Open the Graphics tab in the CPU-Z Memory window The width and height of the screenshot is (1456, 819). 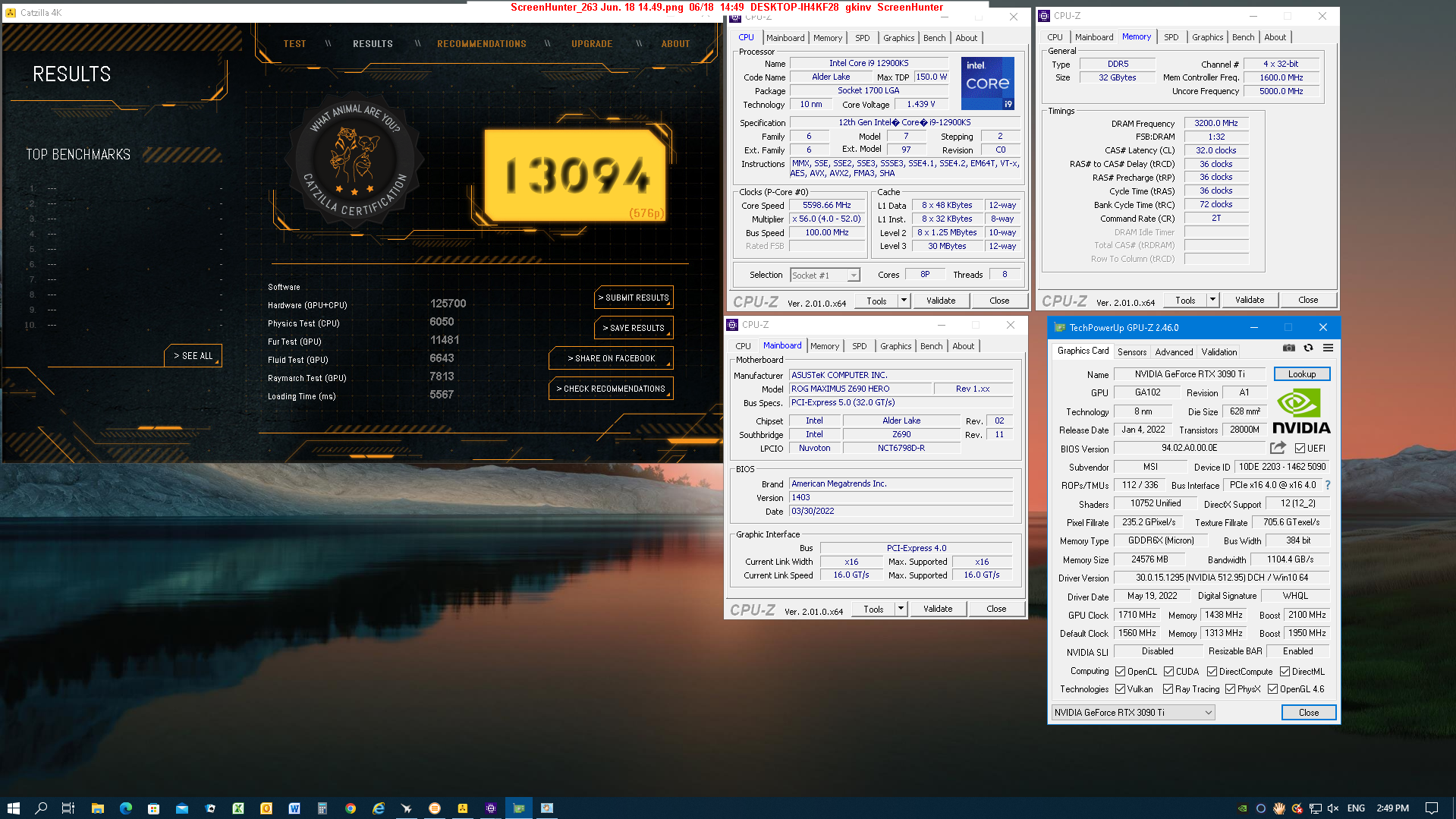pos(1207,37)
